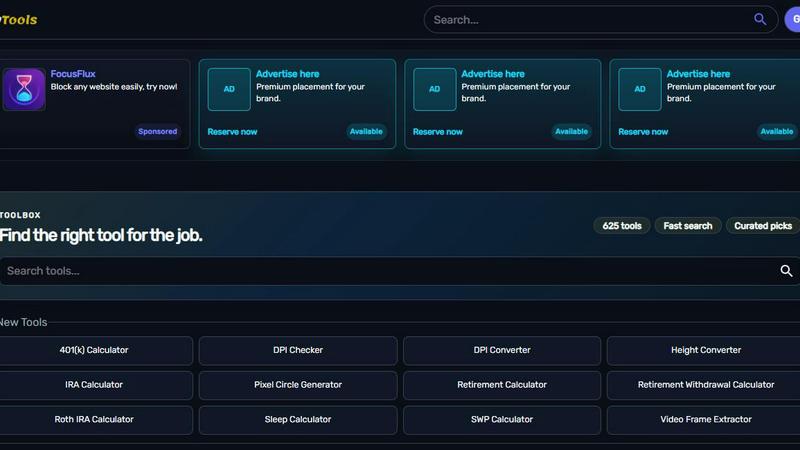Viewport: 800px width, 450px height.
Task: Click the 625 tools pill
Action: (x=622, y=226)
